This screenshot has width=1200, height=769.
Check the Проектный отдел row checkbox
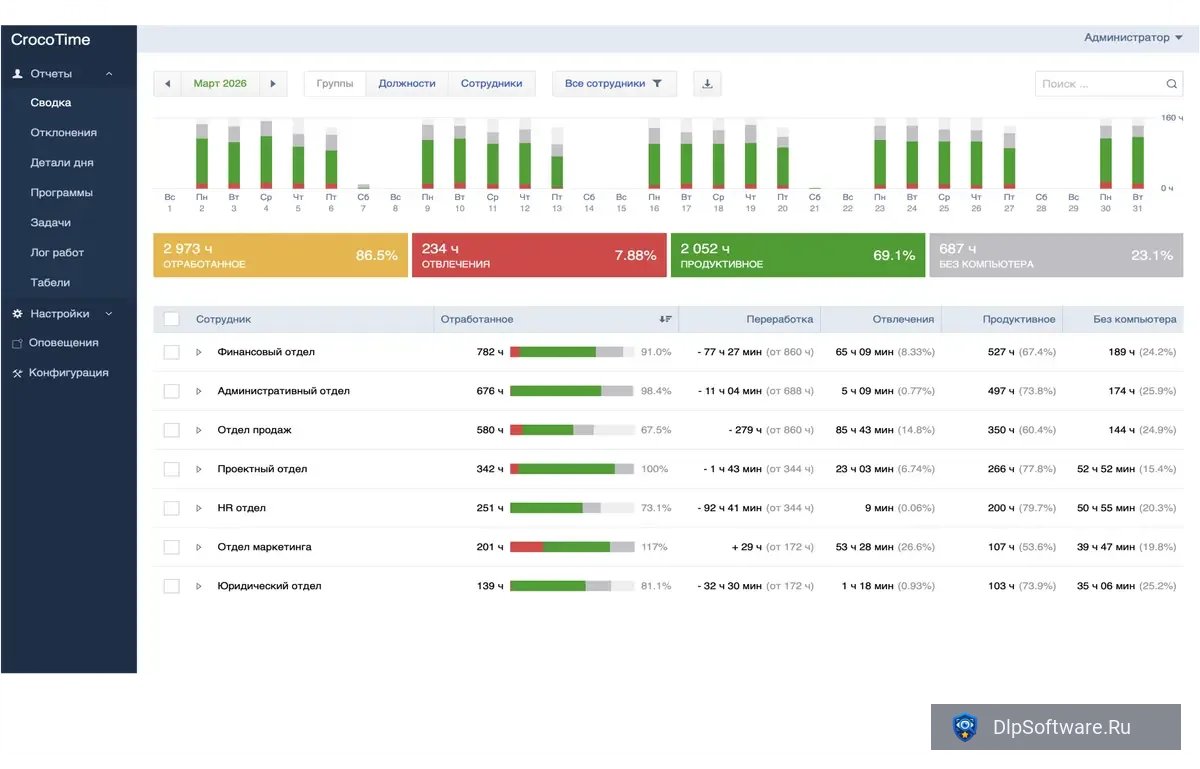(171, 469)
